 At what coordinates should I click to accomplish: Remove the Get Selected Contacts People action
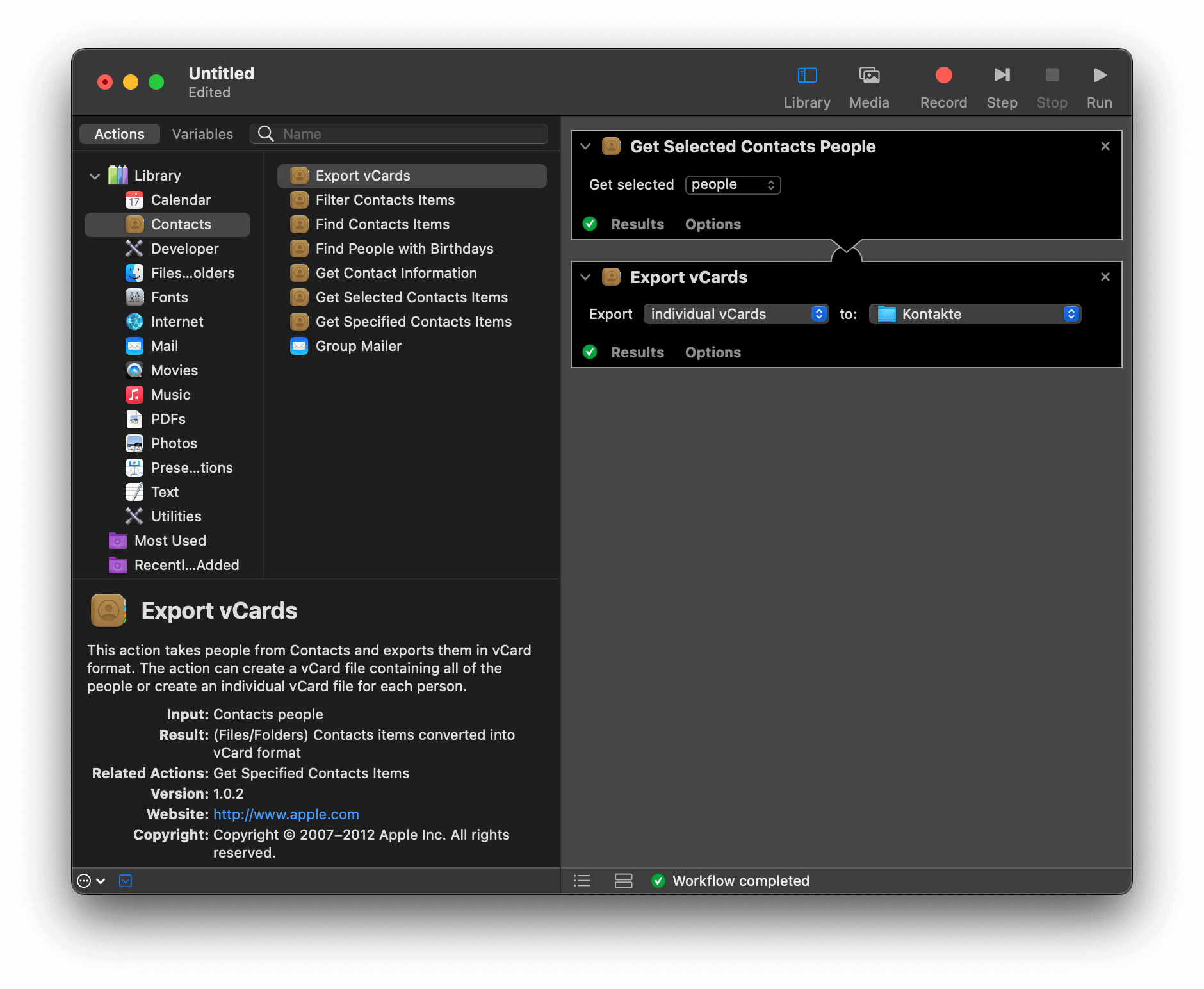[x=1105, y=147]
